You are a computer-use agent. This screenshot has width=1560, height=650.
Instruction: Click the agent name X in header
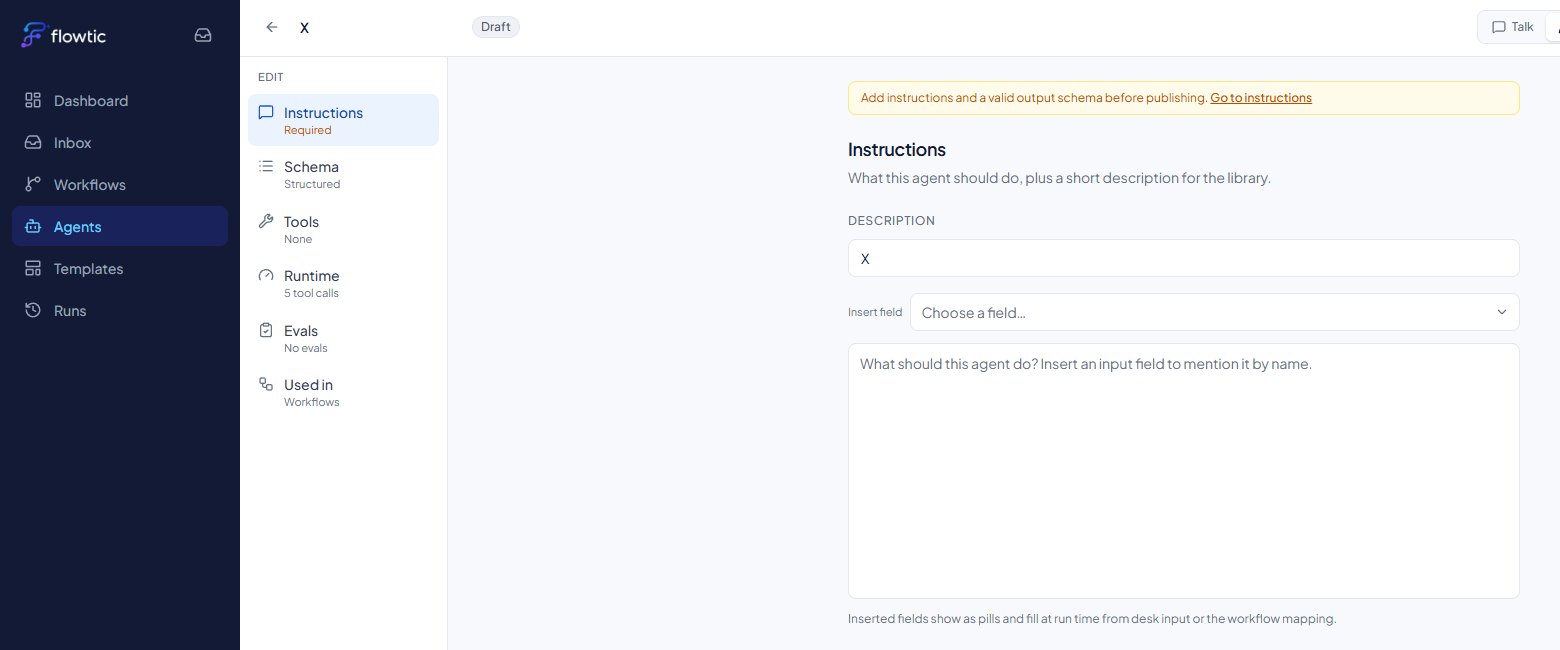[x=305, y=28]
